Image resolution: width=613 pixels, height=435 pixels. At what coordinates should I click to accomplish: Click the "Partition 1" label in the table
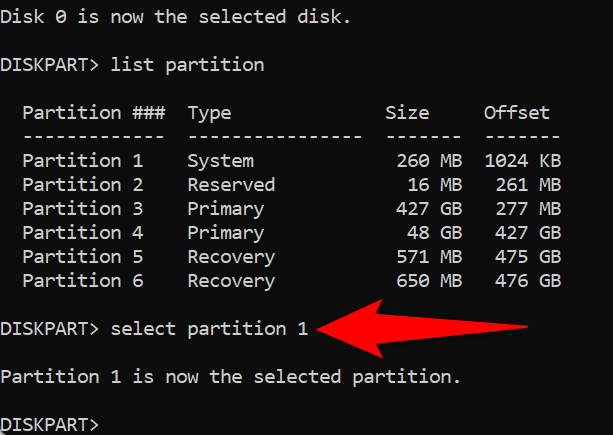click(x=82, y=161)
